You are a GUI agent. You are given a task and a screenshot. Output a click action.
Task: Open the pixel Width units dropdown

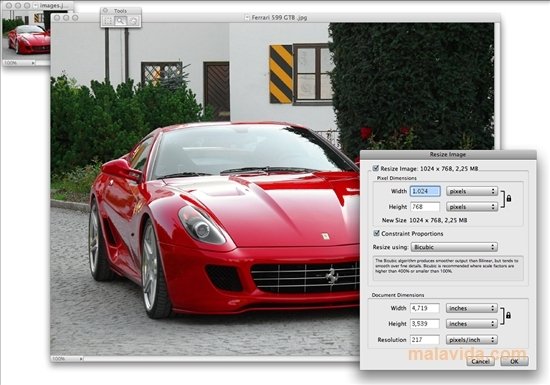coord(472,191)
